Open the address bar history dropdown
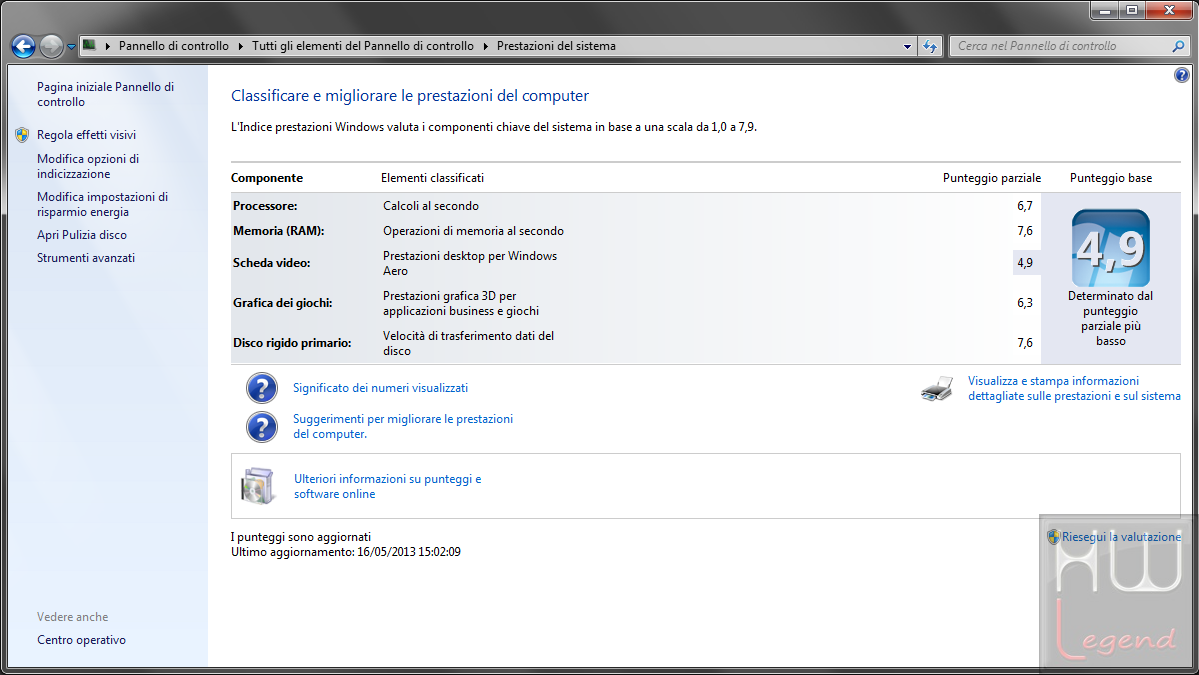This screenshot has width=1199, height=675. [908, 47]
